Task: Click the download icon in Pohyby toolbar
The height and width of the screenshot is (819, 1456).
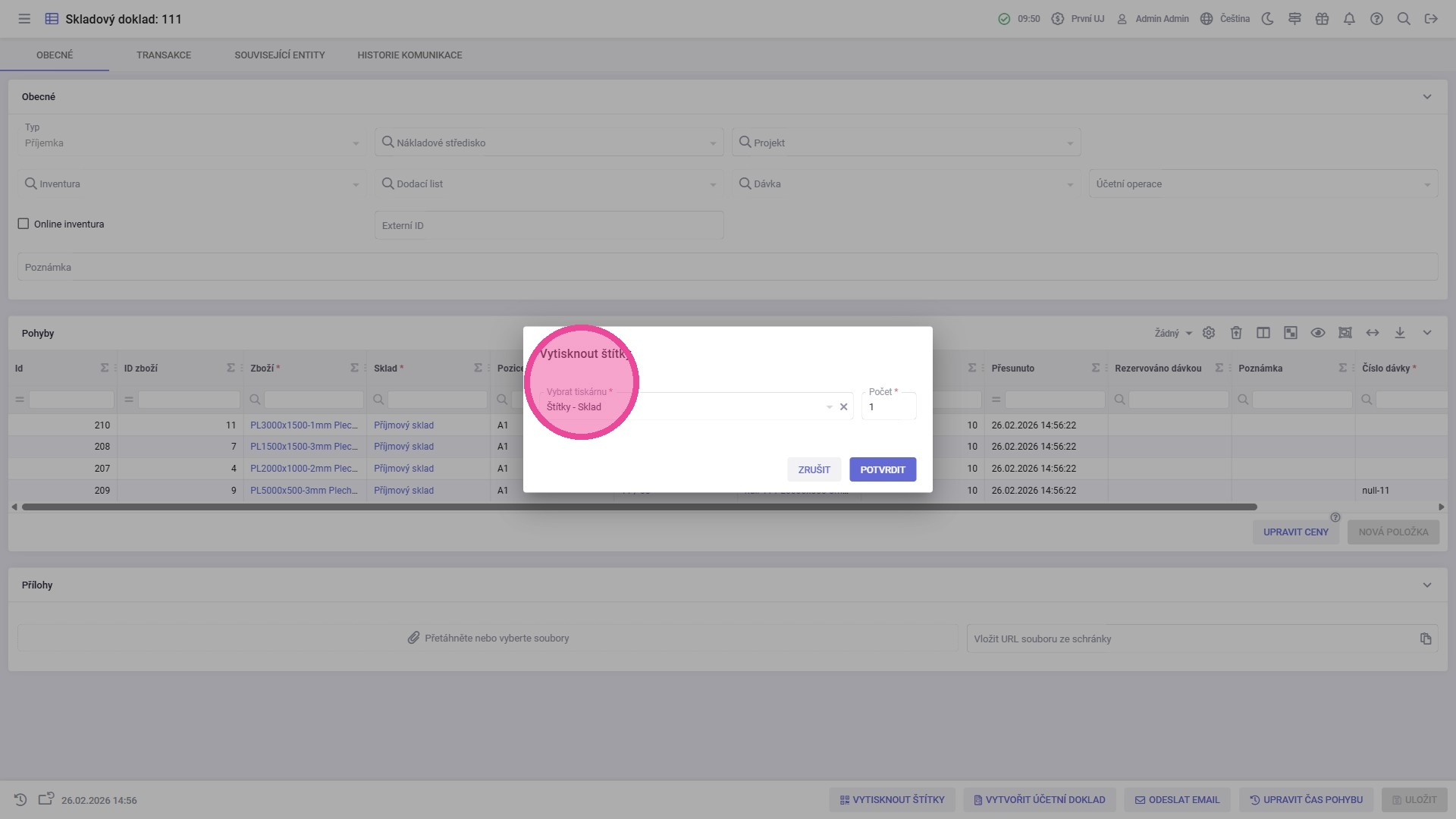Action: click(x=1400, y=333)
